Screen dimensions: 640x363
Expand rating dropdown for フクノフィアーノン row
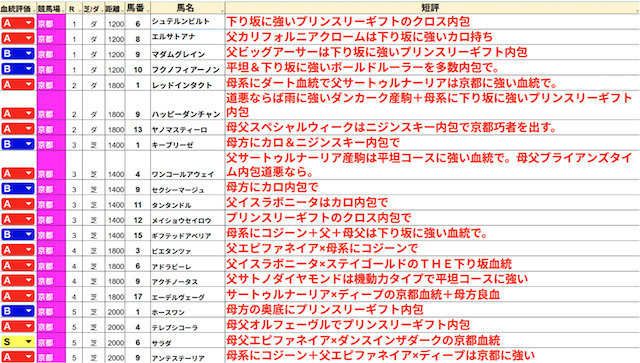[28, 69]
